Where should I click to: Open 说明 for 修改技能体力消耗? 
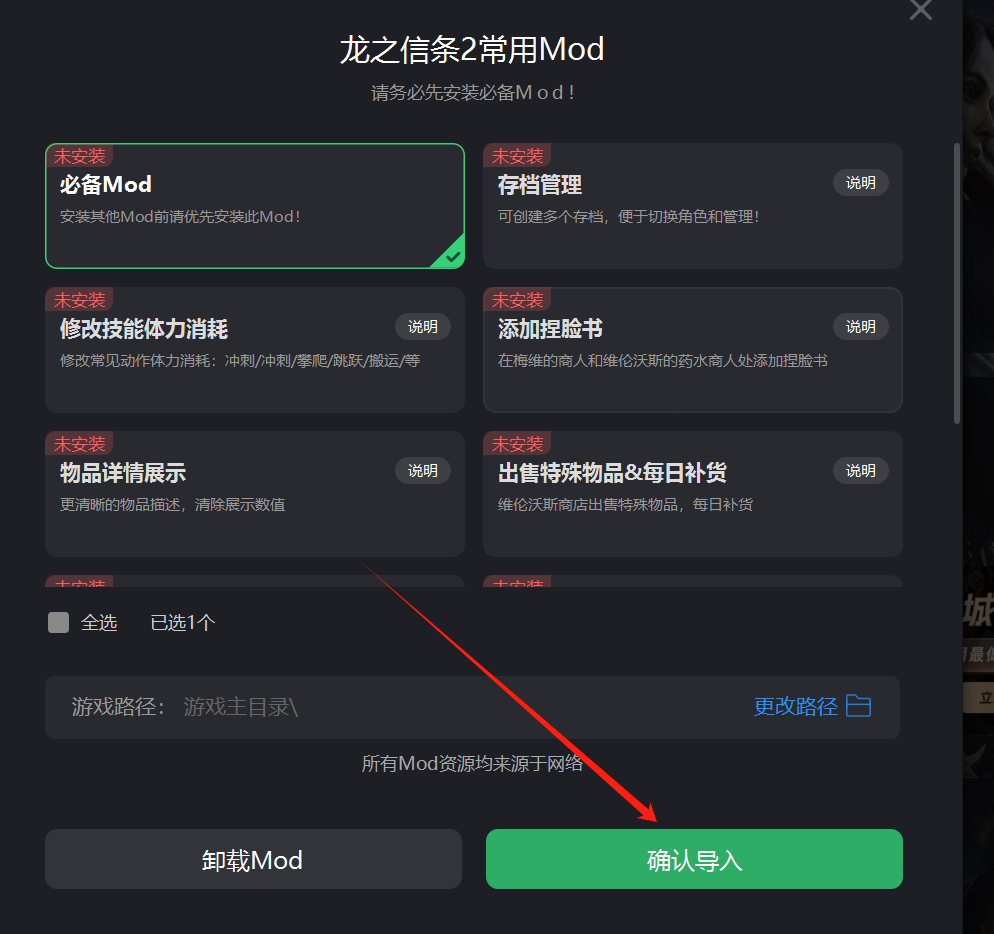(x=423, y=327)
